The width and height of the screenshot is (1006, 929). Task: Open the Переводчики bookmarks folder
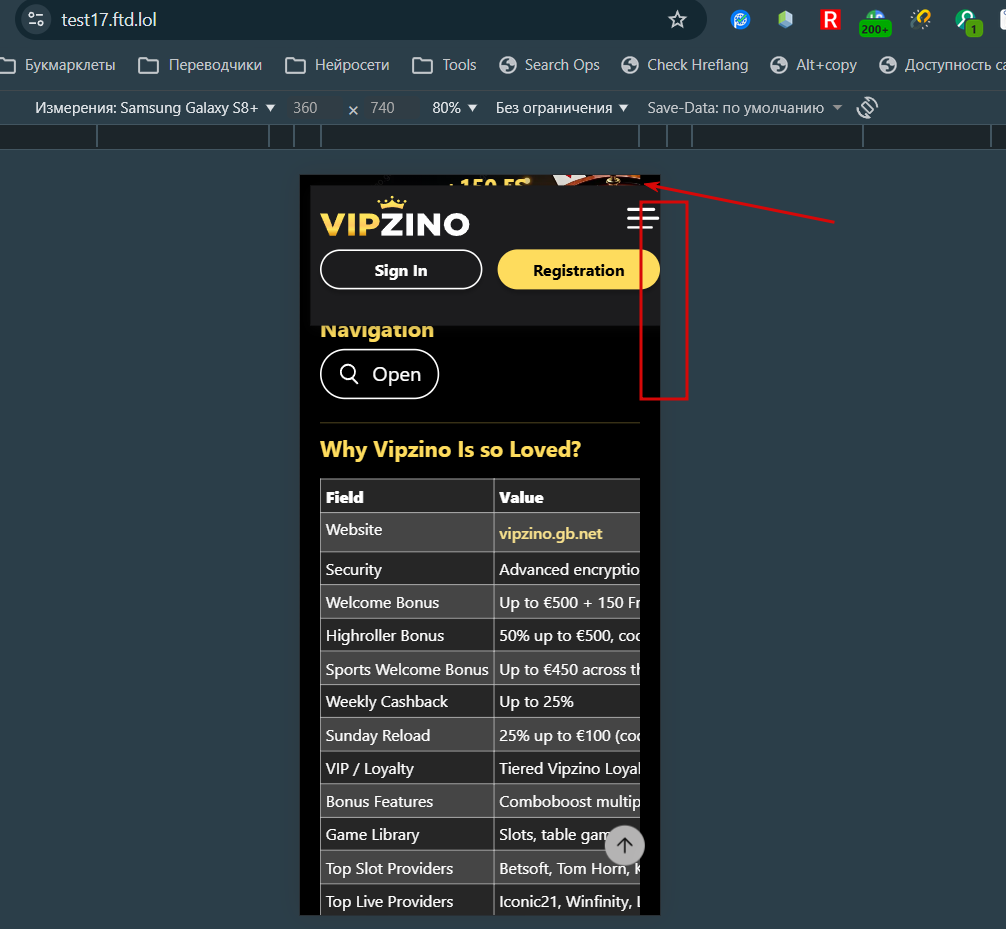(200, 65)
